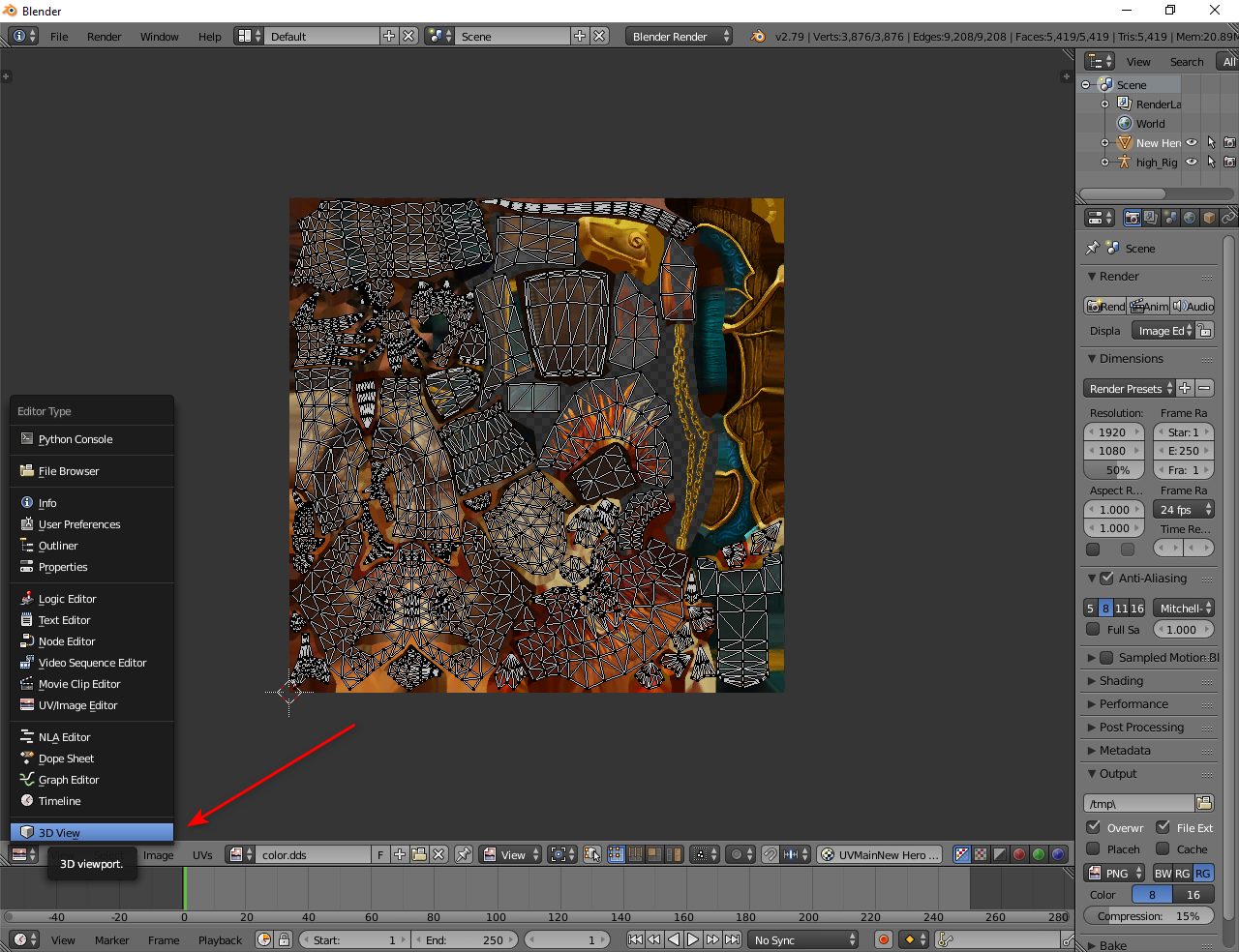Unlink the color.dds image with X icon
Viewport: 1239px width, 952px height.
439,854
